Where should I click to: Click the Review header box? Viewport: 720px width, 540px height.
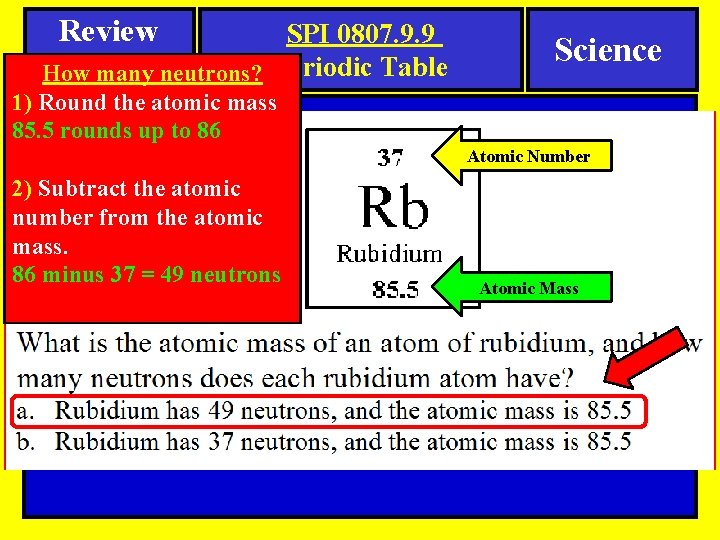(109, 31)
